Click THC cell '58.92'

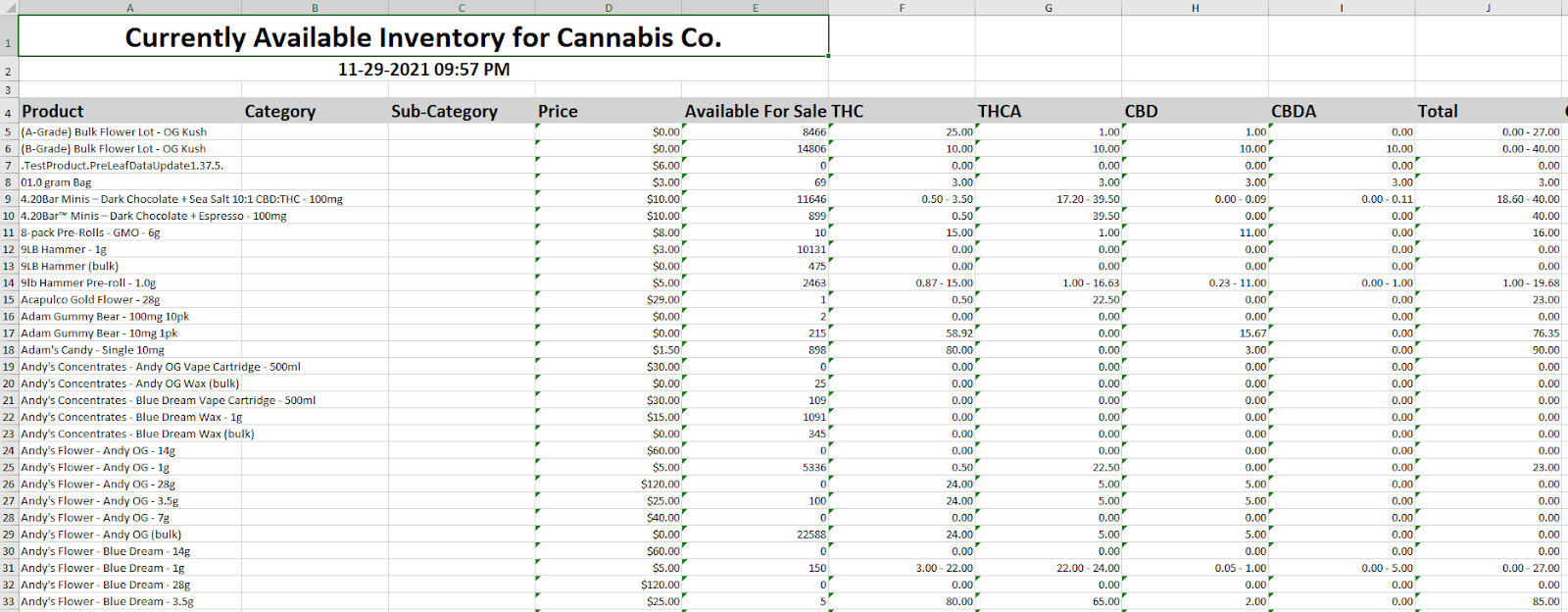[902, 333]
